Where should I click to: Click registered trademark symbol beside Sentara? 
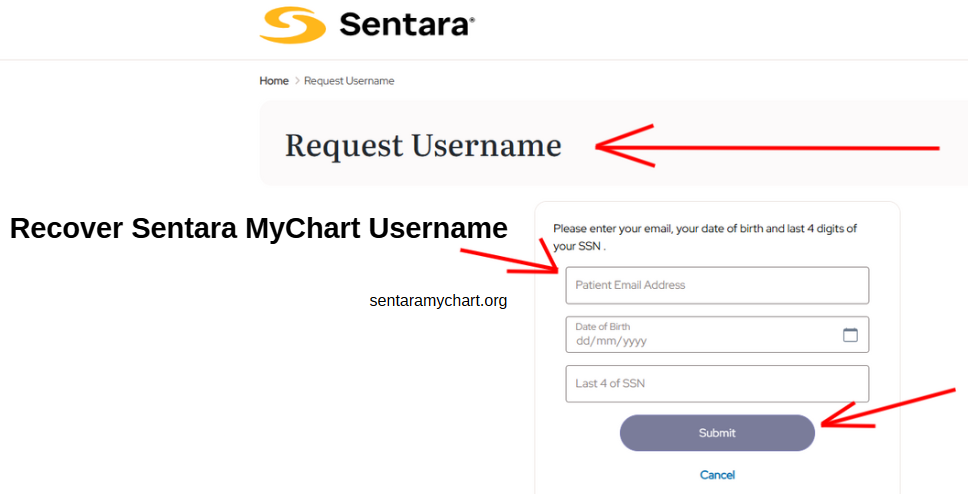tap(472, 20)
